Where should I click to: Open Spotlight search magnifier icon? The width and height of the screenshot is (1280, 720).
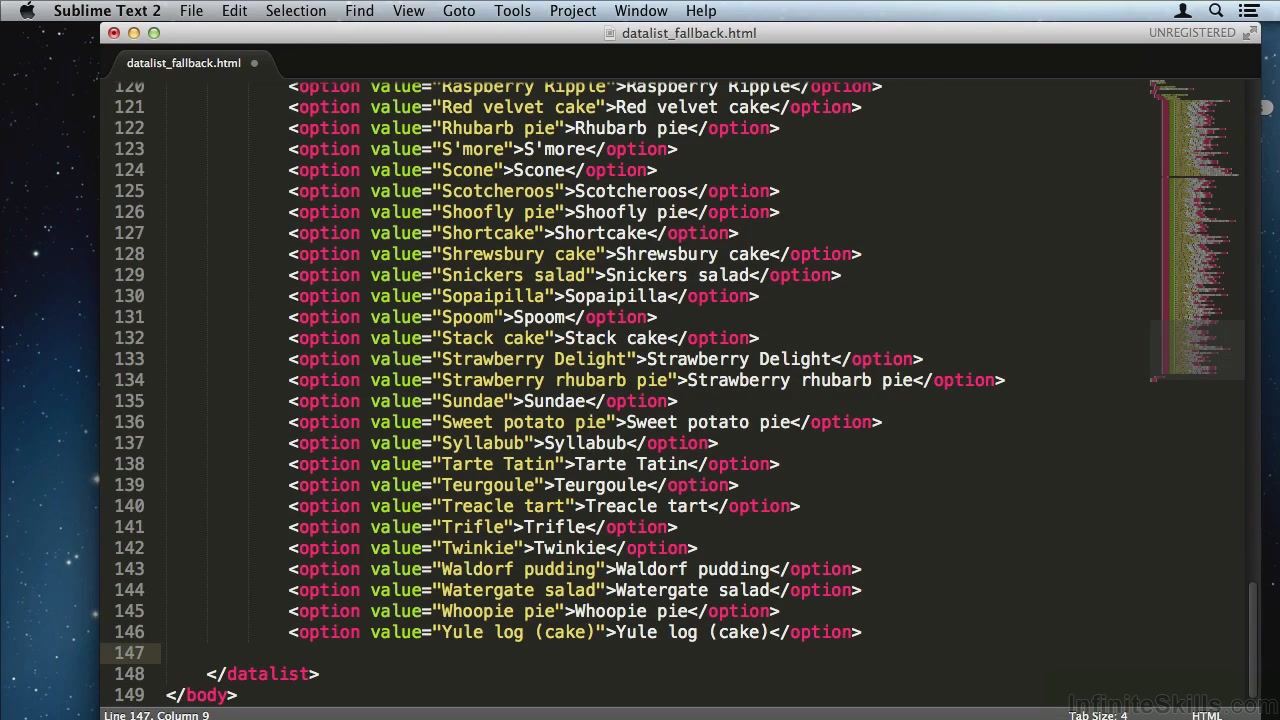coord(1216,11)
